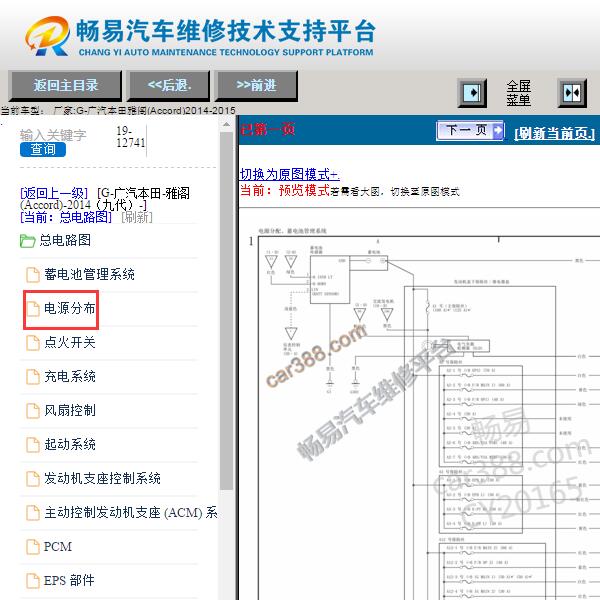Open 主动控制发动机支座 (ACM) entry
600x600 pixels.
130,512
